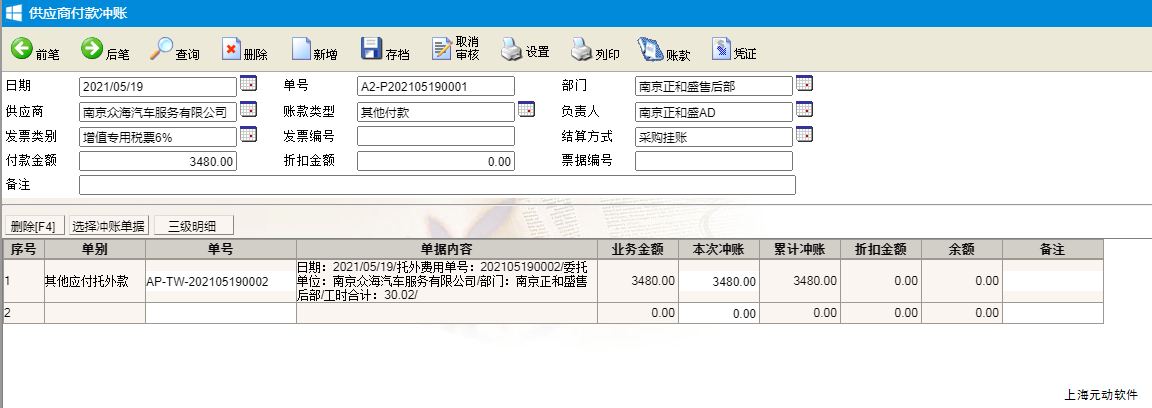The width and height of the screenshot is (1152, 408).
Task: Click the 取消审核 toolbar icon
Action: pos(442,48)
